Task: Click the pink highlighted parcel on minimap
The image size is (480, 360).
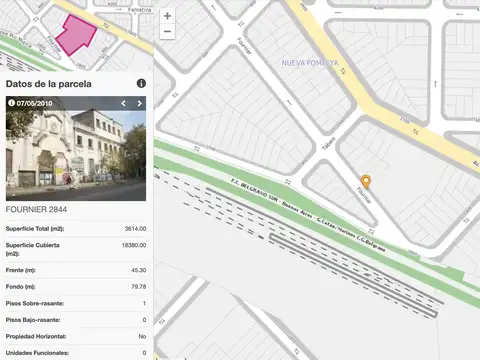Action: [x=76, y=35]
